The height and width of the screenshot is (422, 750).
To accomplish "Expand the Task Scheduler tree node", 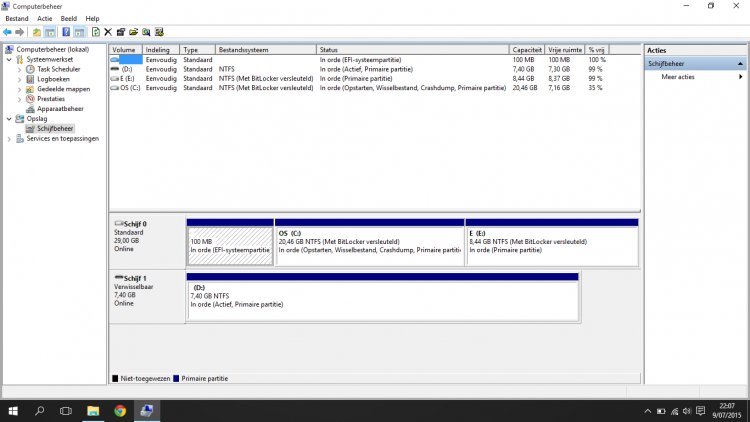I will [x=19, y=69].
